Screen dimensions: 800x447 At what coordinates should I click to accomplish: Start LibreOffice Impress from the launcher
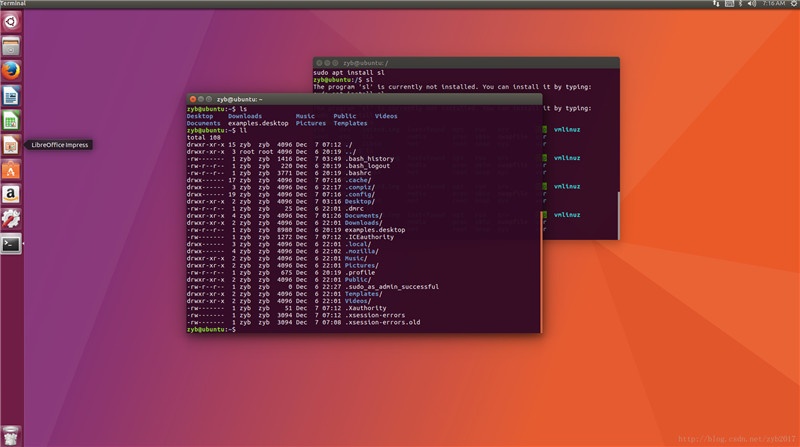[11, 145]
